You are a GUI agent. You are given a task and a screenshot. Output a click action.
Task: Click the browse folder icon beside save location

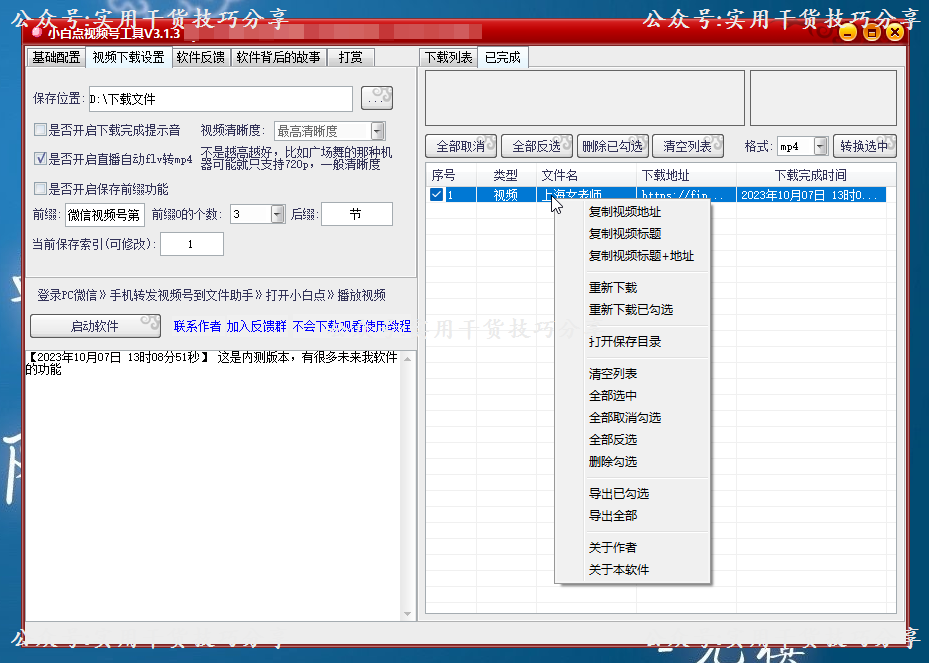tap(375, 98)
